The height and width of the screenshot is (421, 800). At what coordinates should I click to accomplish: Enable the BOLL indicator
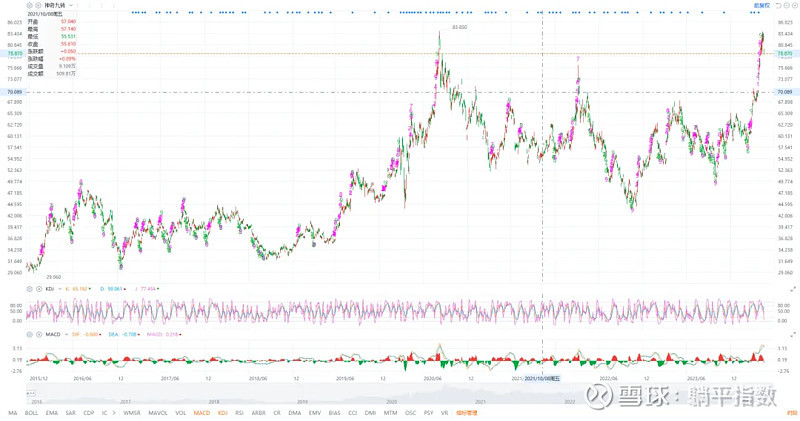(32, 412)
